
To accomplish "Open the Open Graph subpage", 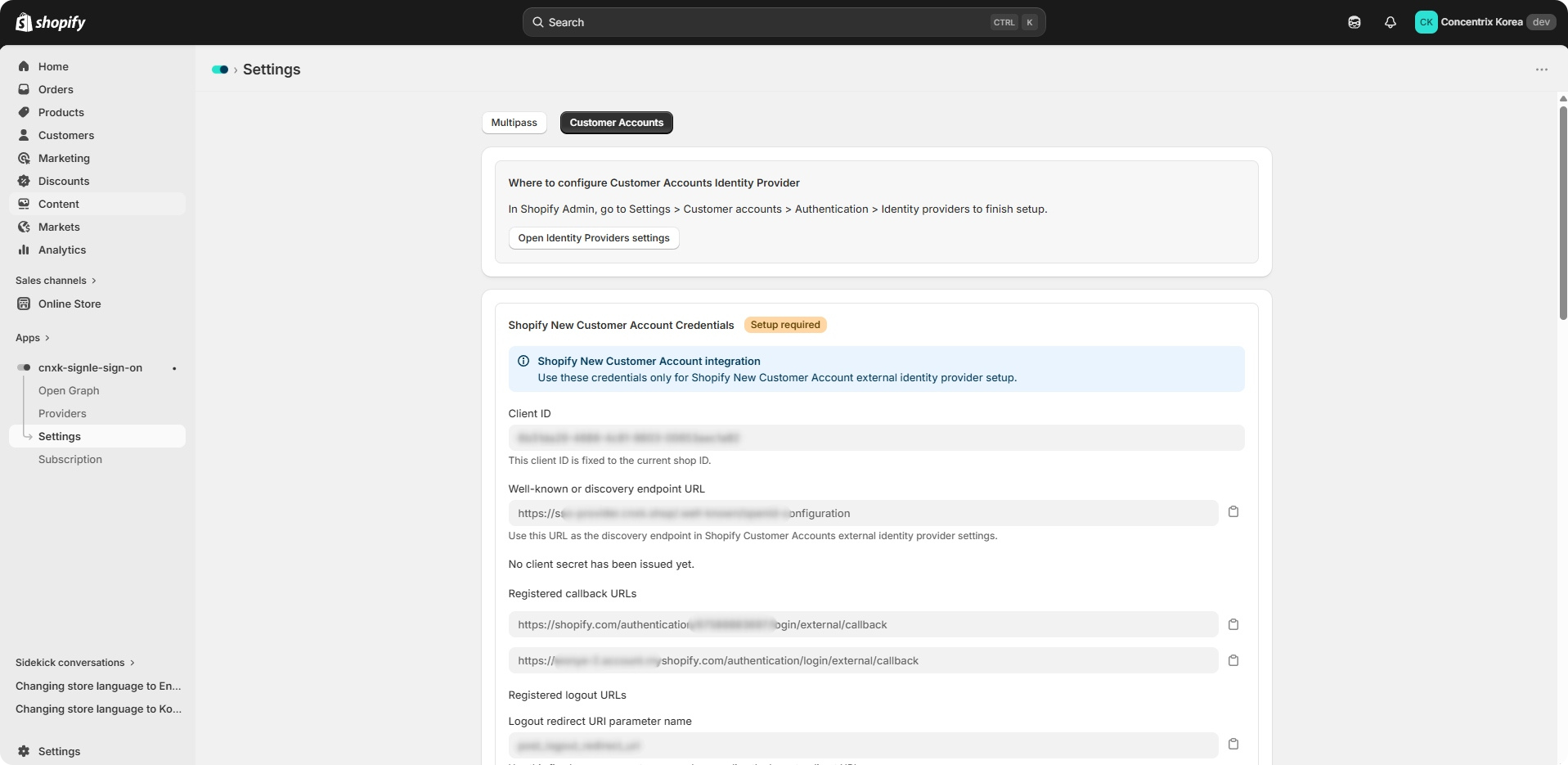I will [69, 390].
